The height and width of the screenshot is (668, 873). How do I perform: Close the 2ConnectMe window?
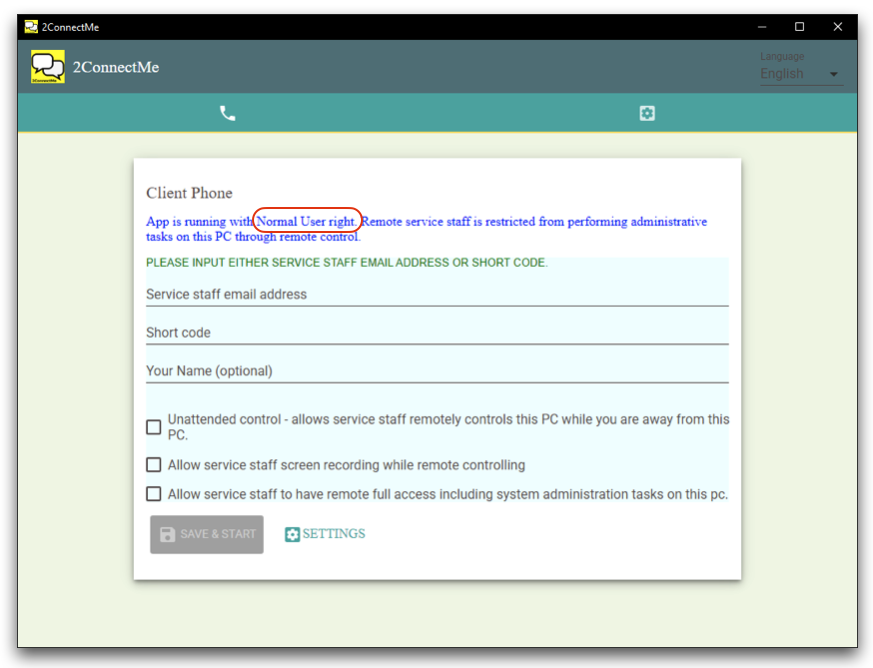[837, 27]
